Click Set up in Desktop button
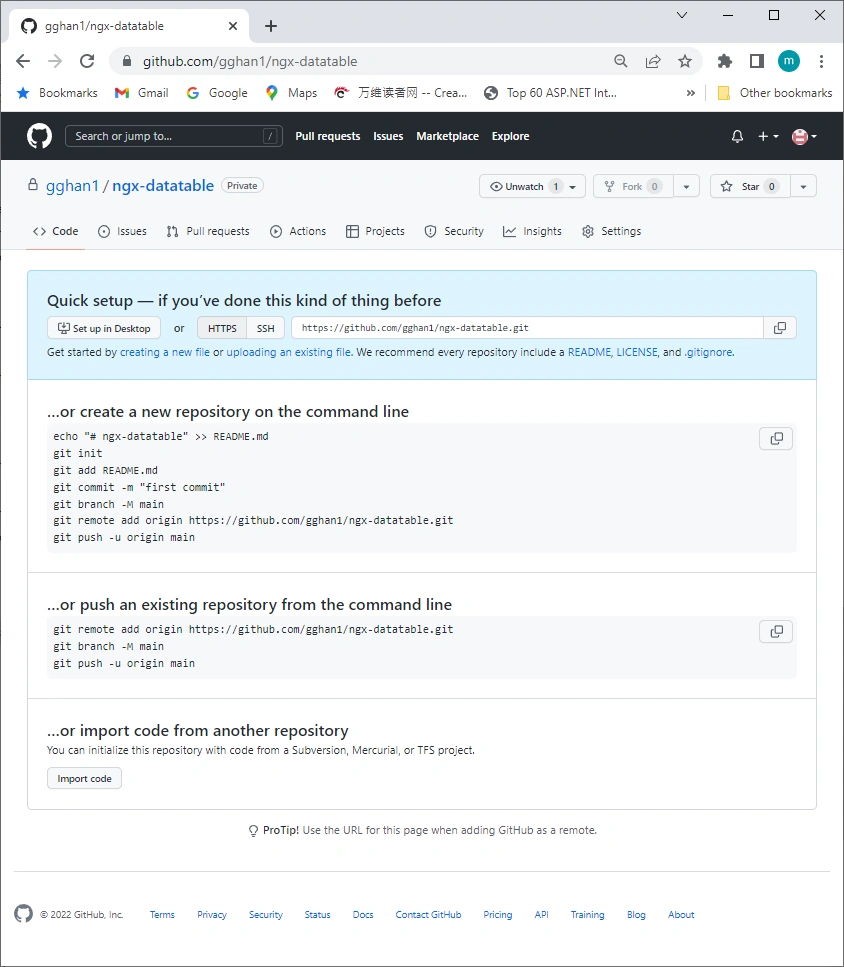Image resolution: width=844 pixels, height=967 pixels. pyautogui.click(x=104, y=328)
